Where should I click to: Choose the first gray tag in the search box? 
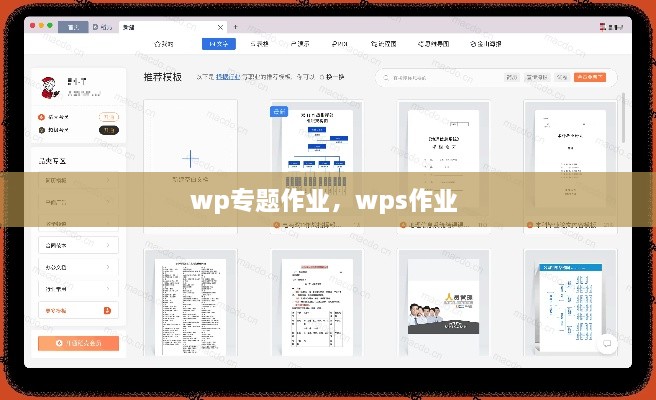point(512,77)
